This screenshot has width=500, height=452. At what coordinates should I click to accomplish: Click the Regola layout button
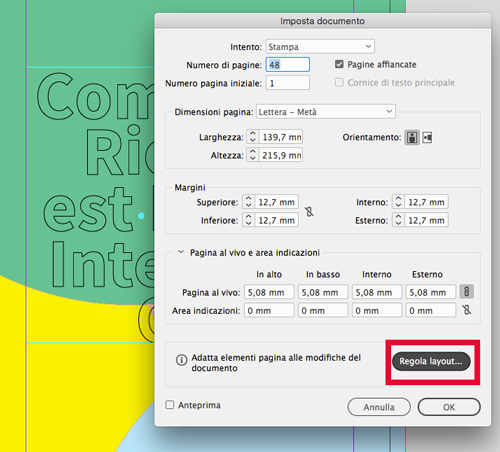tap(431, 361)
